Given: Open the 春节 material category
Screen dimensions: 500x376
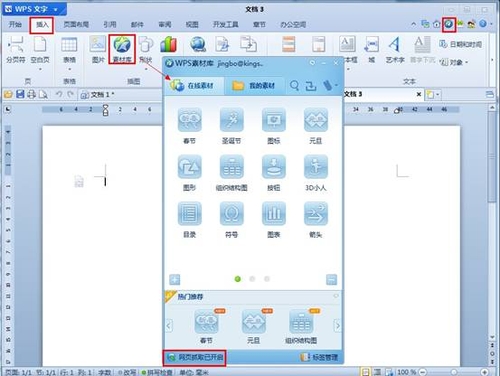Looking at the screenshot, I should 189,126.
